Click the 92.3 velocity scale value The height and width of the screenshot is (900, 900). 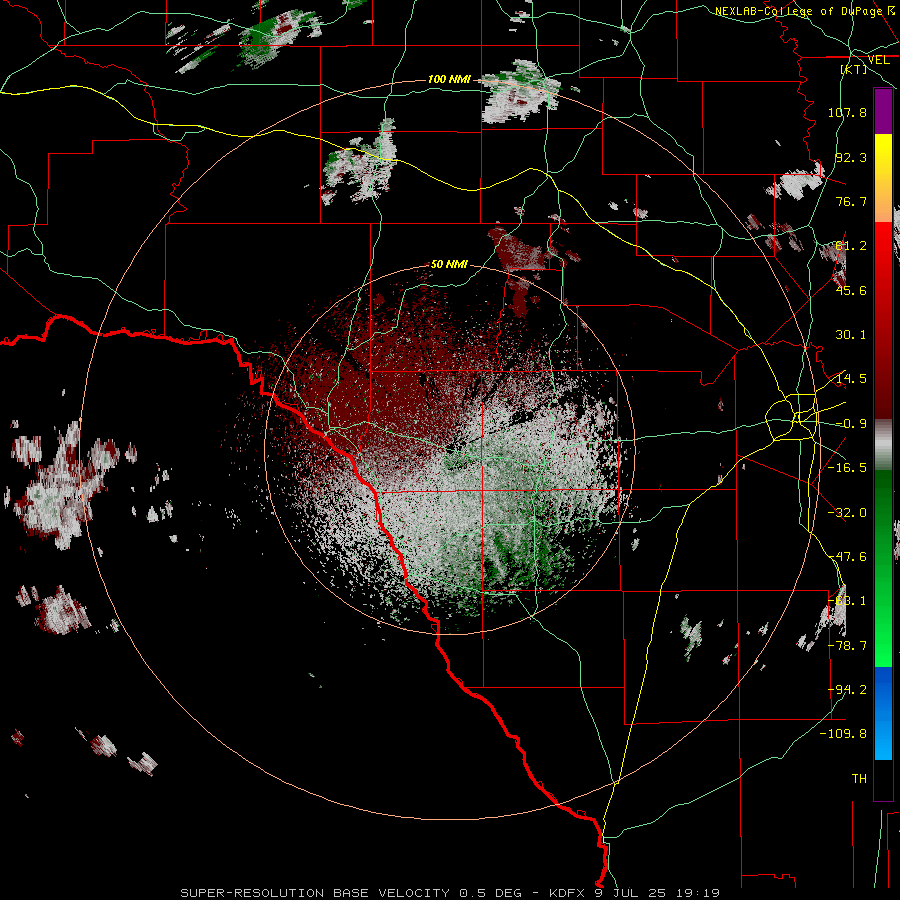click(x=851, y=157)
